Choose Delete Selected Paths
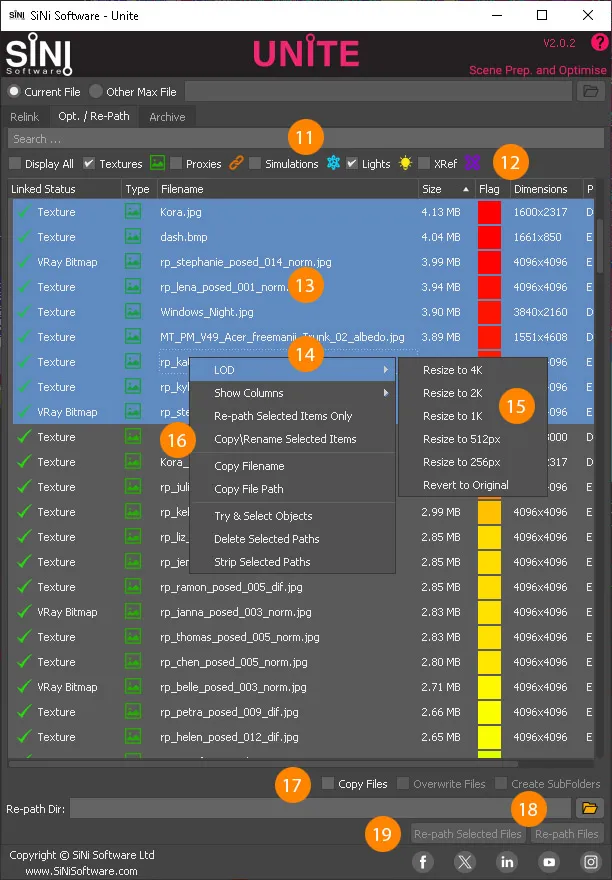Screen dimensions: 612x880 pyautogui.click(x=293, y=539)
